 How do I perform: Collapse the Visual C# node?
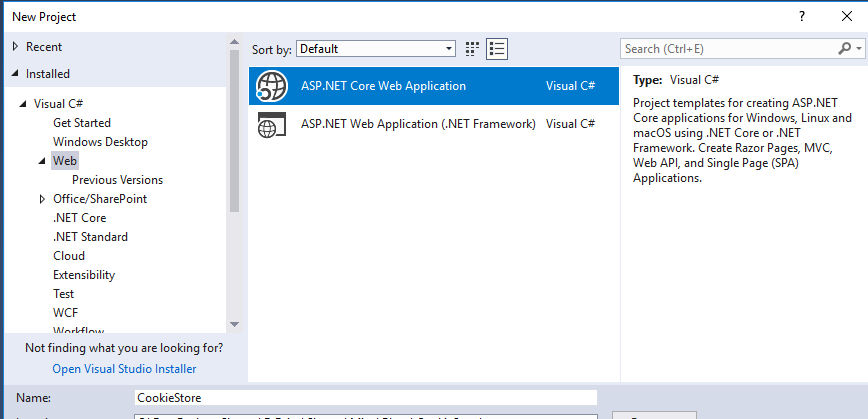23,104
